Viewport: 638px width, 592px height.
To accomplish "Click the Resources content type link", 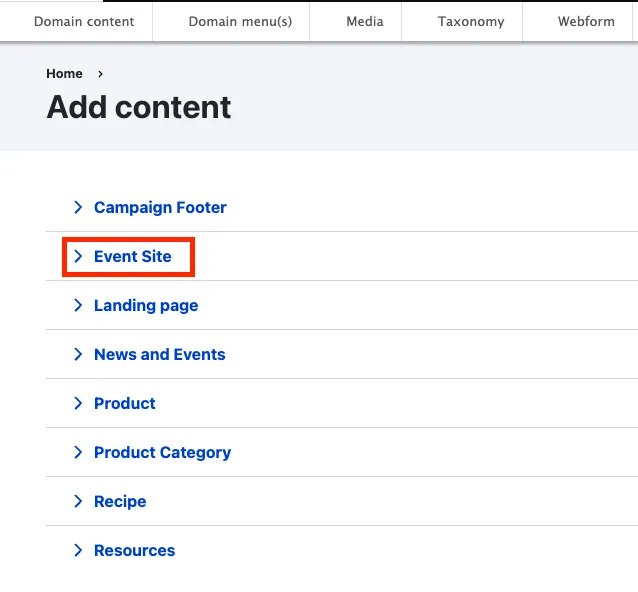I will pos(134,550).
